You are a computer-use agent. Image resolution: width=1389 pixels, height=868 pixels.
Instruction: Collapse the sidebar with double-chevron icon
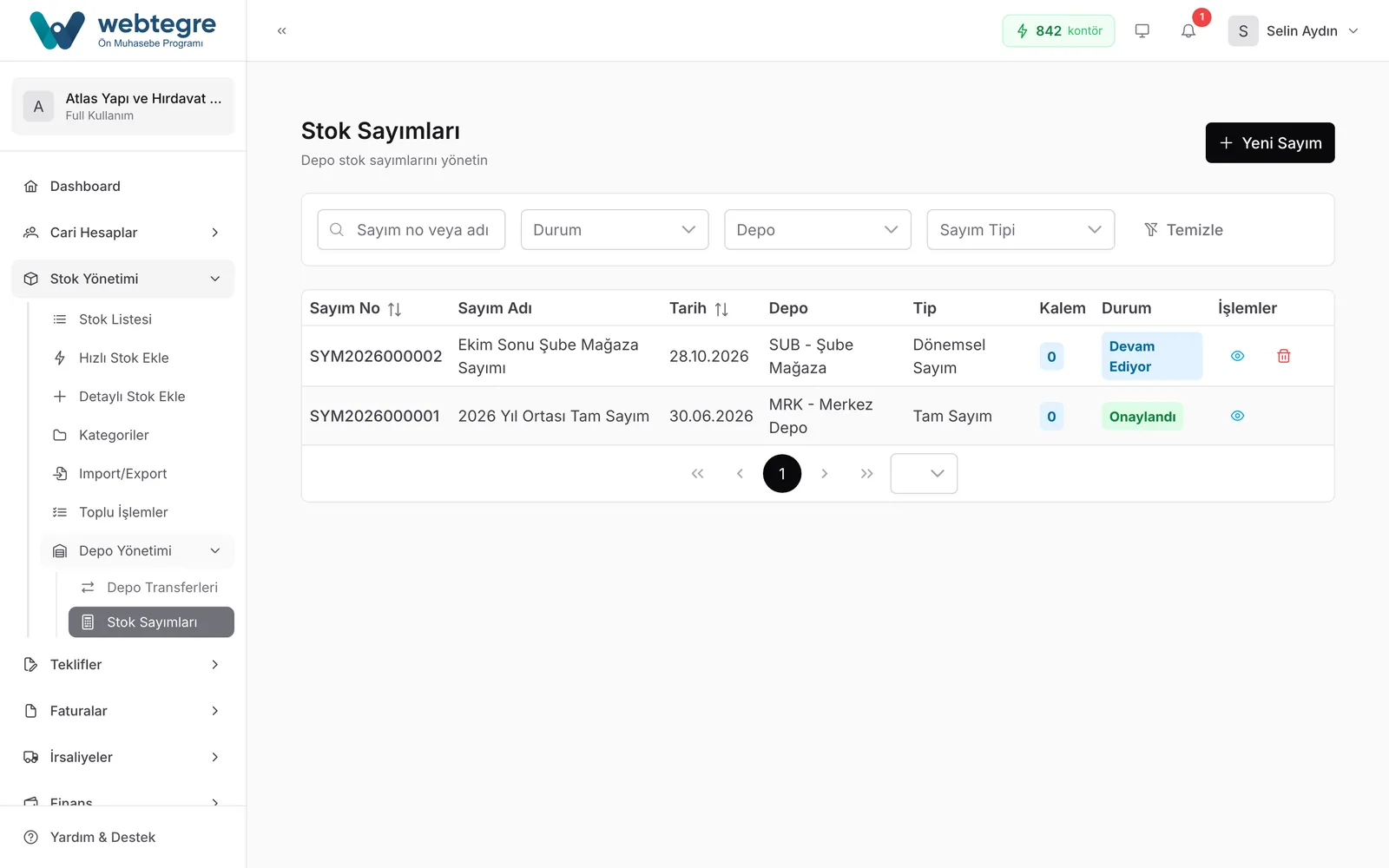(x=281, y=30)
